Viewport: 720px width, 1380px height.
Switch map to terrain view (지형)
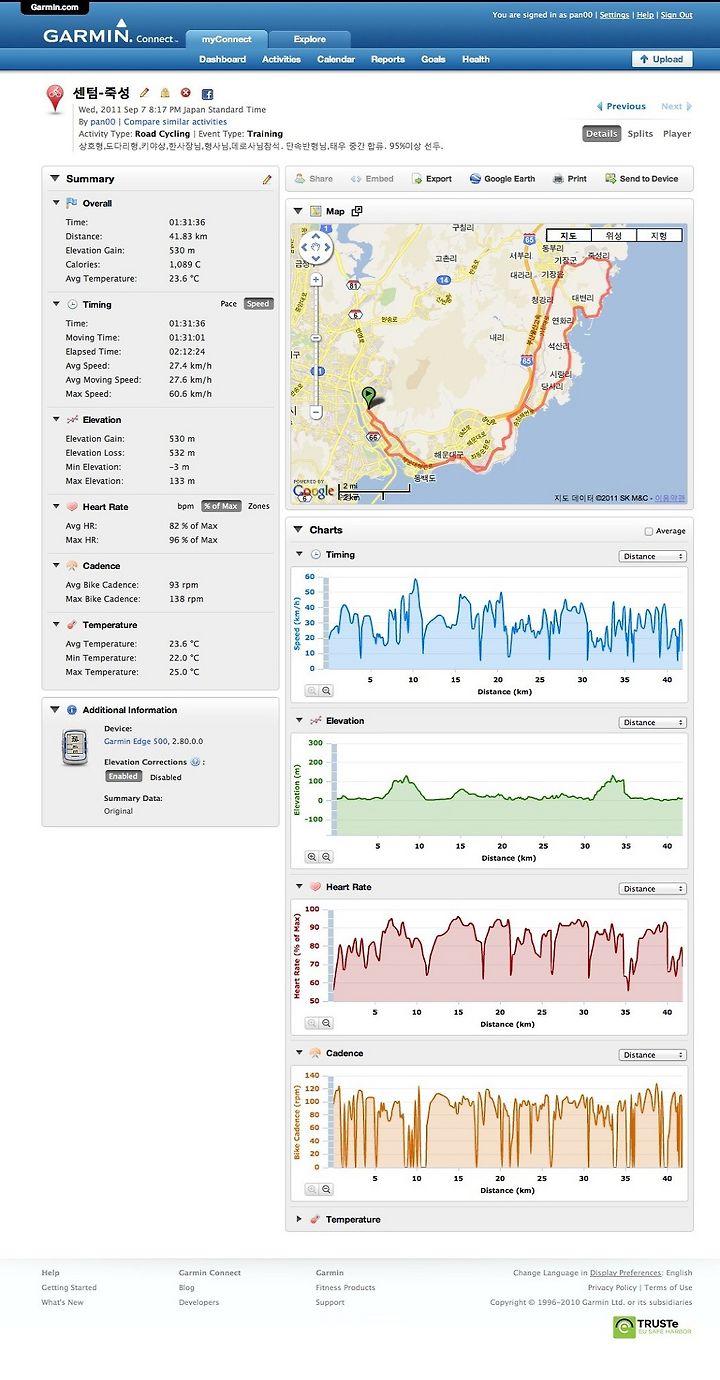tap(659, 235)
